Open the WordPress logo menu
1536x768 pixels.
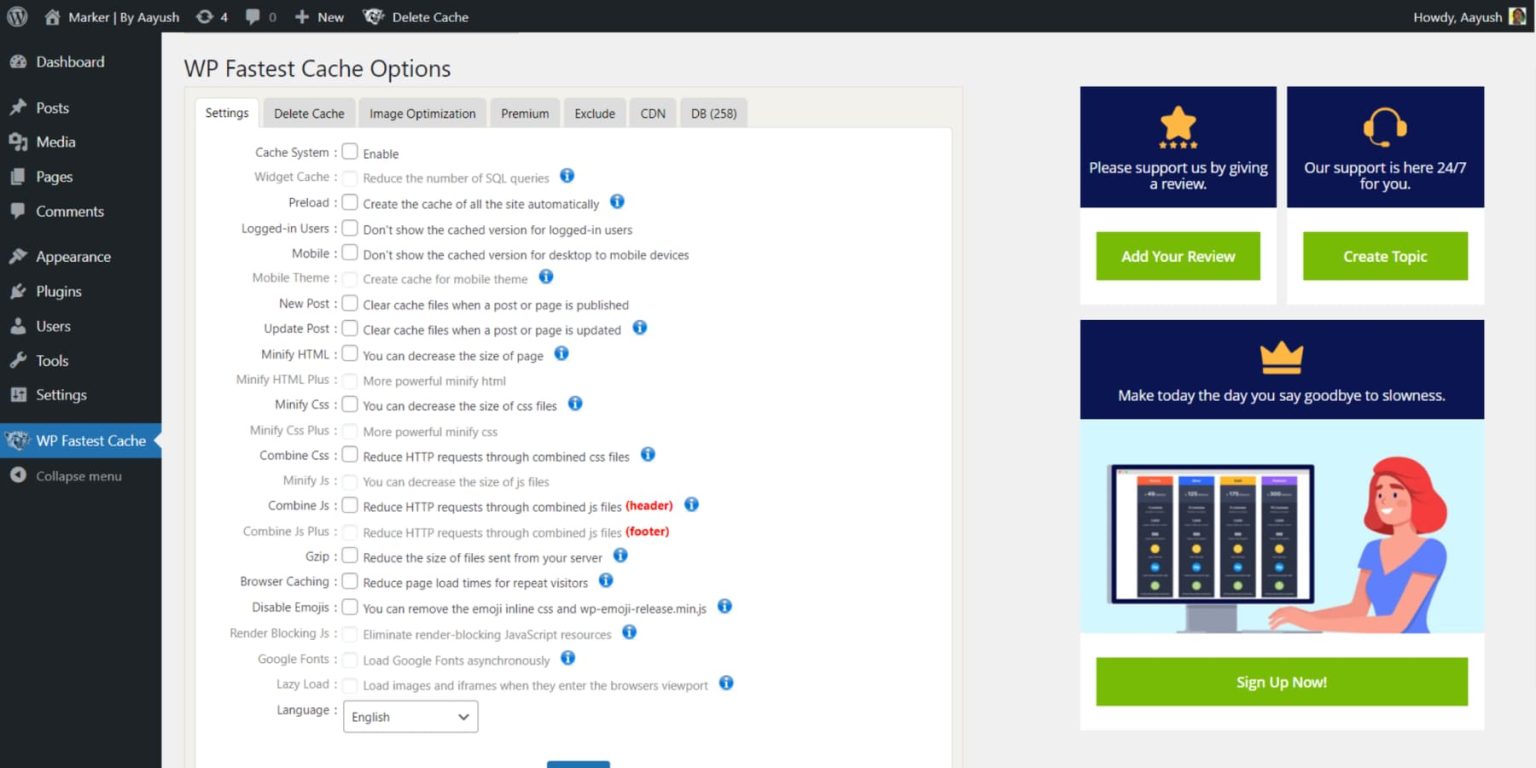coord(16,16)
